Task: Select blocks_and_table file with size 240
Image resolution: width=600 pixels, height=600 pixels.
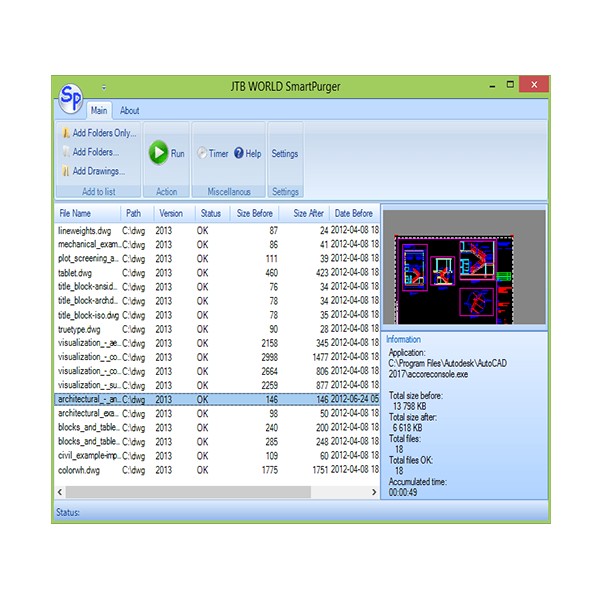Action: tap(217, 427)
